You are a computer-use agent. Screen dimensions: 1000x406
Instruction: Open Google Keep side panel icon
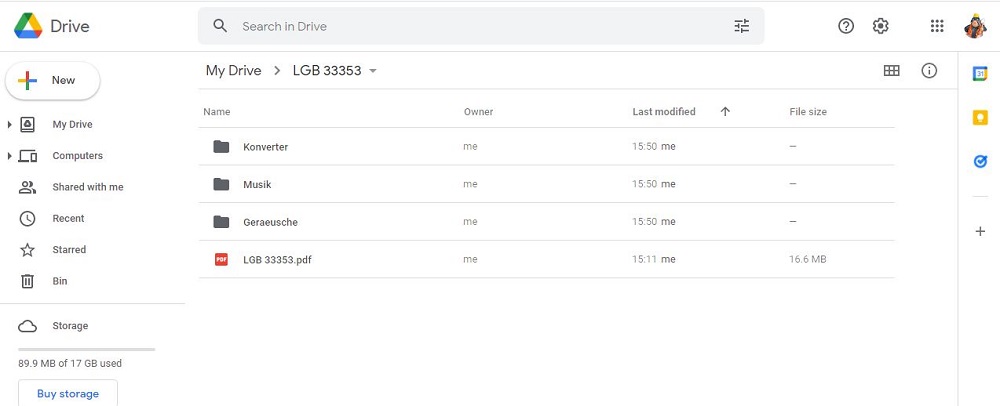(x=980, y=118)
